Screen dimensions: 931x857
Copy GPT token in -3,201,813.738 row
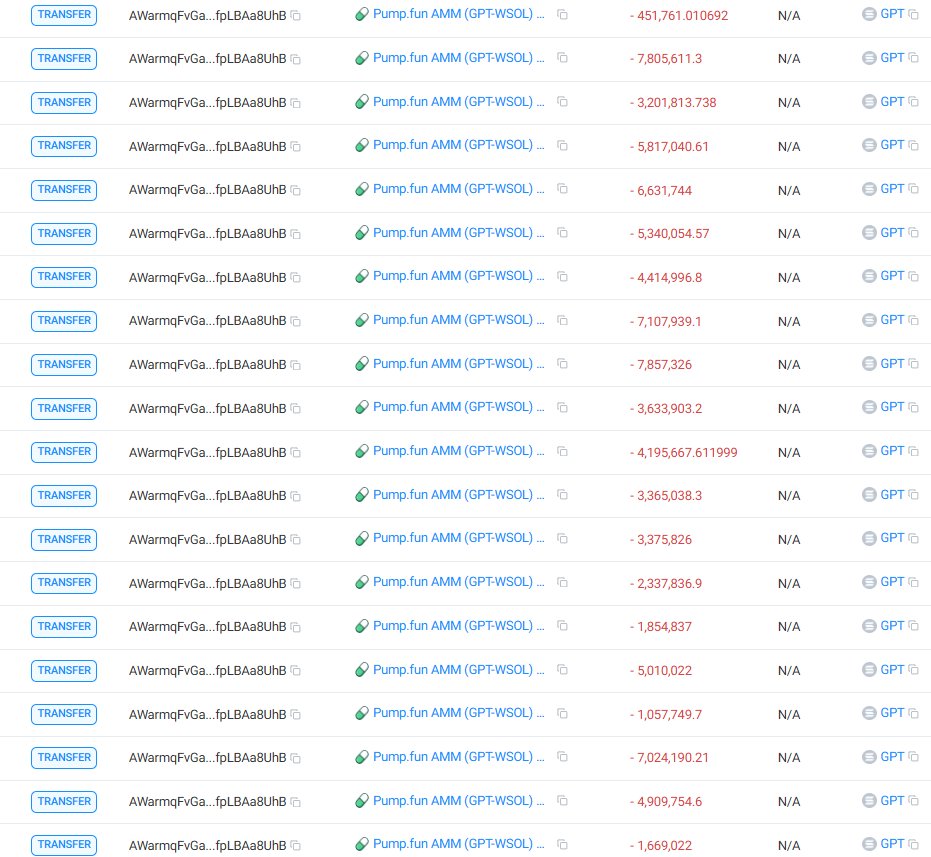click(x=914, y=102)
